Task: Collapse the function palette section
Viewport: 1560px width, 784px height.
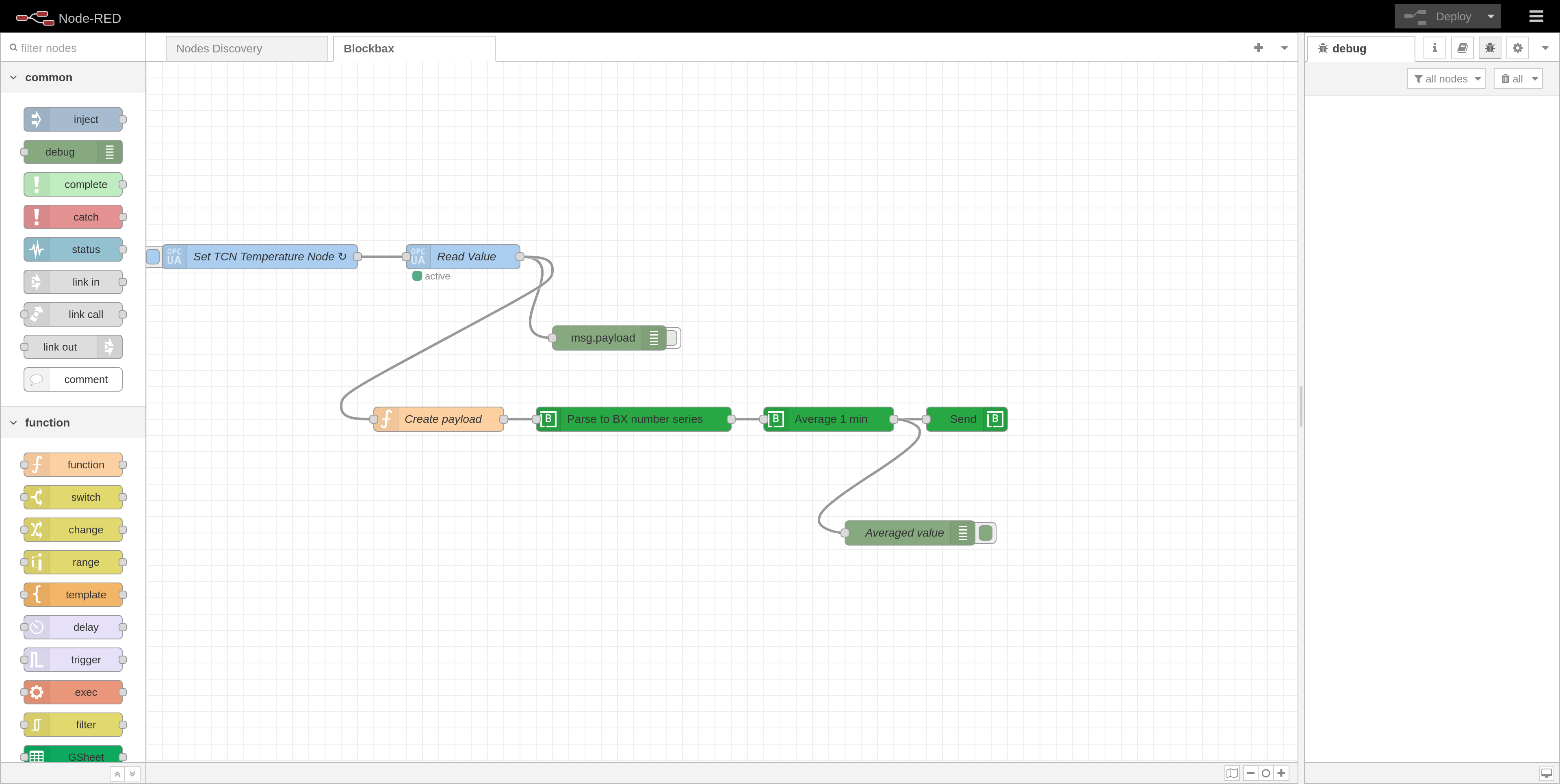Action: (x=14, y=422)
